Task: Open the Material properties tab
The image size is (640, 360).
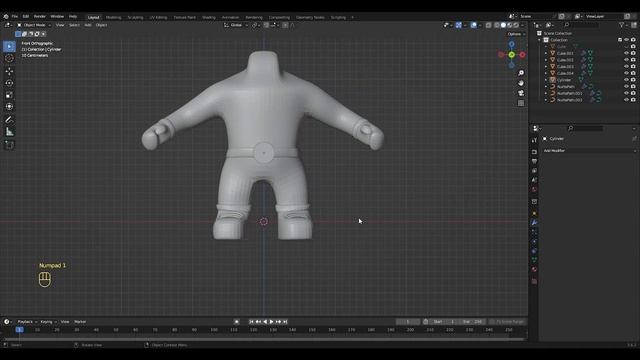Action: coord(534,269)
